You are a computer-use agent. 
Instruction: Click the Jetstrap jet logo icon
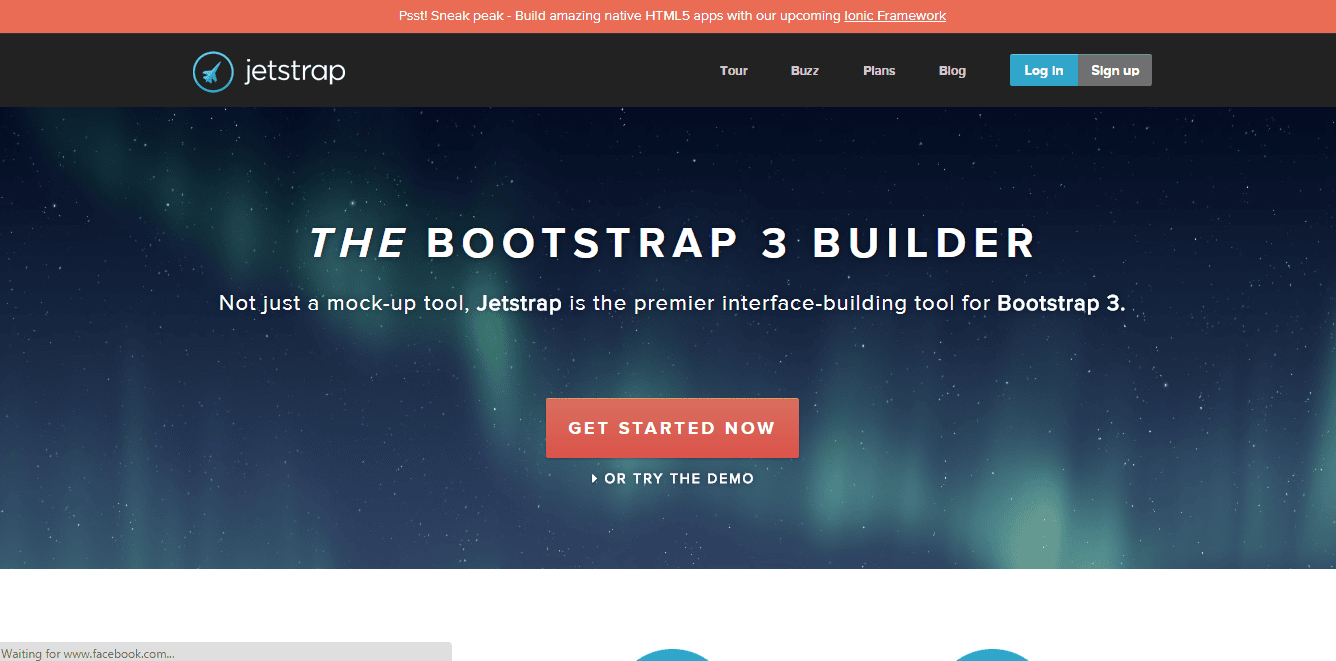coord(213,72)
